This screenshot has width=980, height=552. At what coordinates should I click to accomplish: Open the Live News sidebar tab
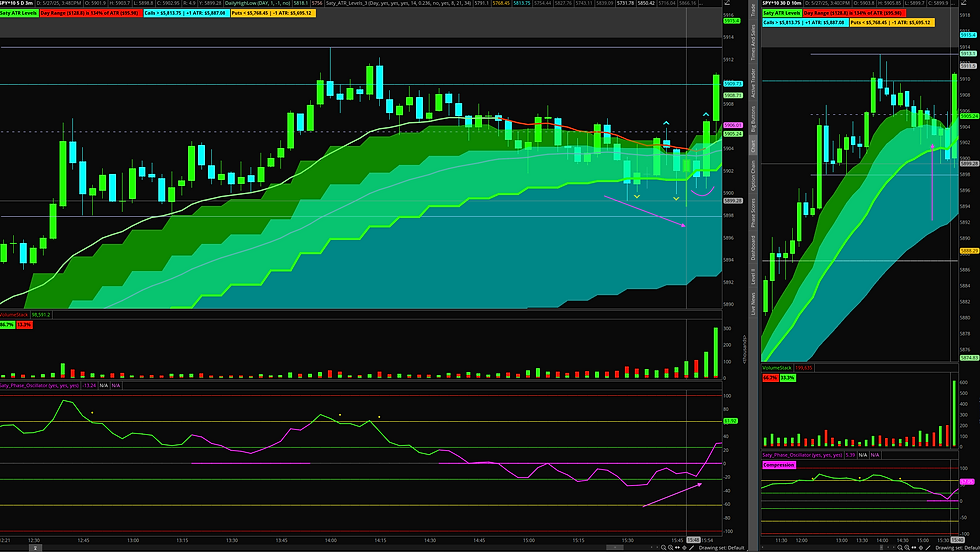[x=753, y=304]
